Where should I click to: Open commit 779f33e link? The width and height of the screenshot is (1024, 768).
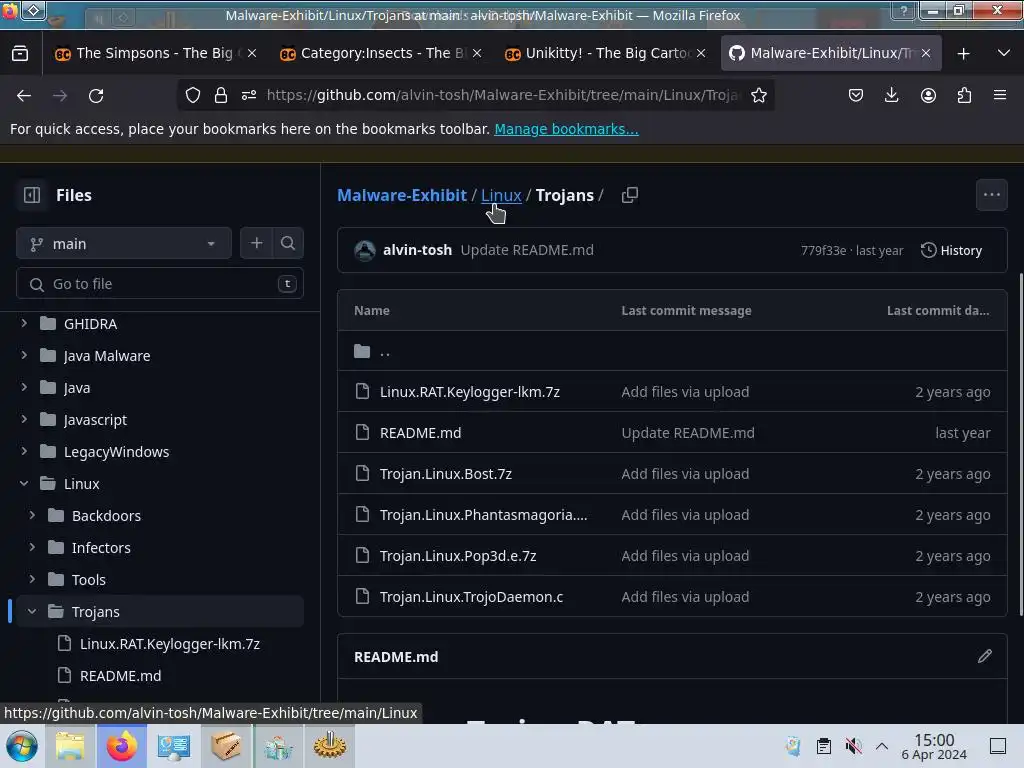pos(824,251)
